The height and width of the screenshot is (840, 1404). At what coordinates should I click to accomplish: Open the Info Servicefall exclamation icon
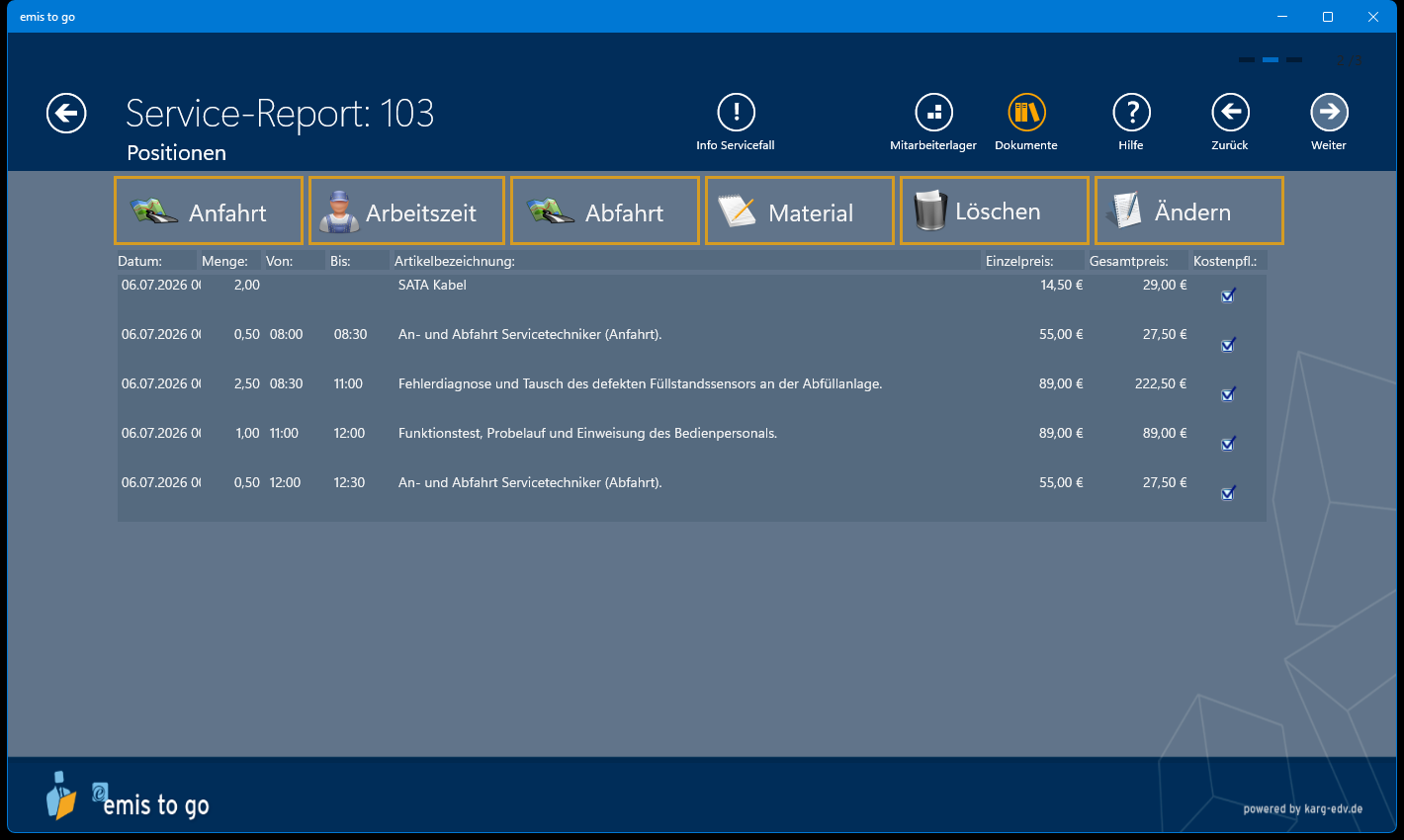[x=736, y=113]
